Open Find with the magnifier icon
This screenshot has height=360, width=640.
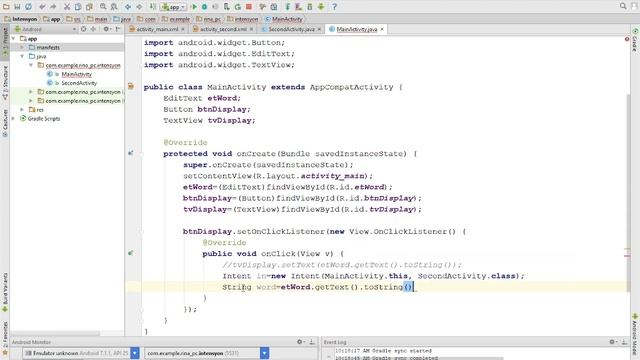point(103,7)
